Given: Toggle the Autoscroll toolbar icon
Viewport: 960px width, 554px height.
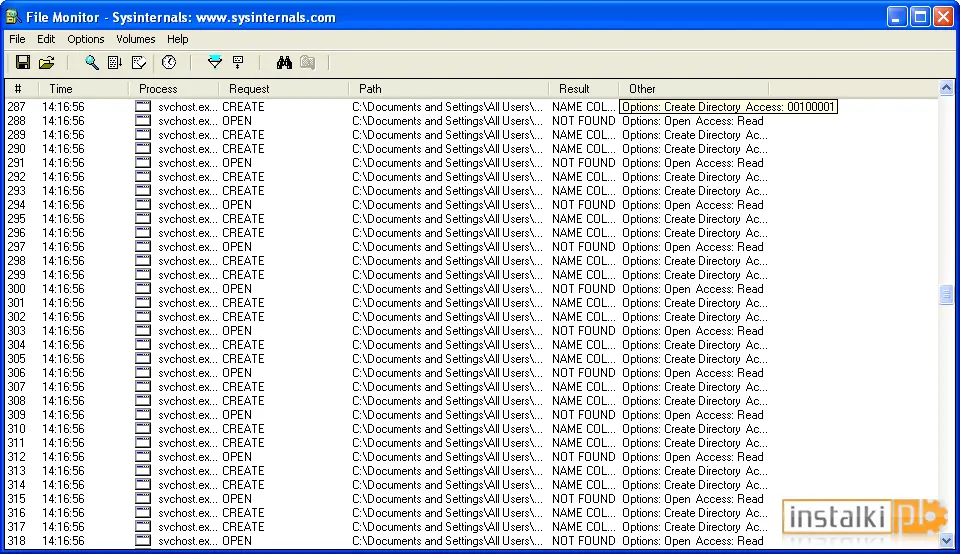Looking at the screenshot, I should click(x=115, y=62).
